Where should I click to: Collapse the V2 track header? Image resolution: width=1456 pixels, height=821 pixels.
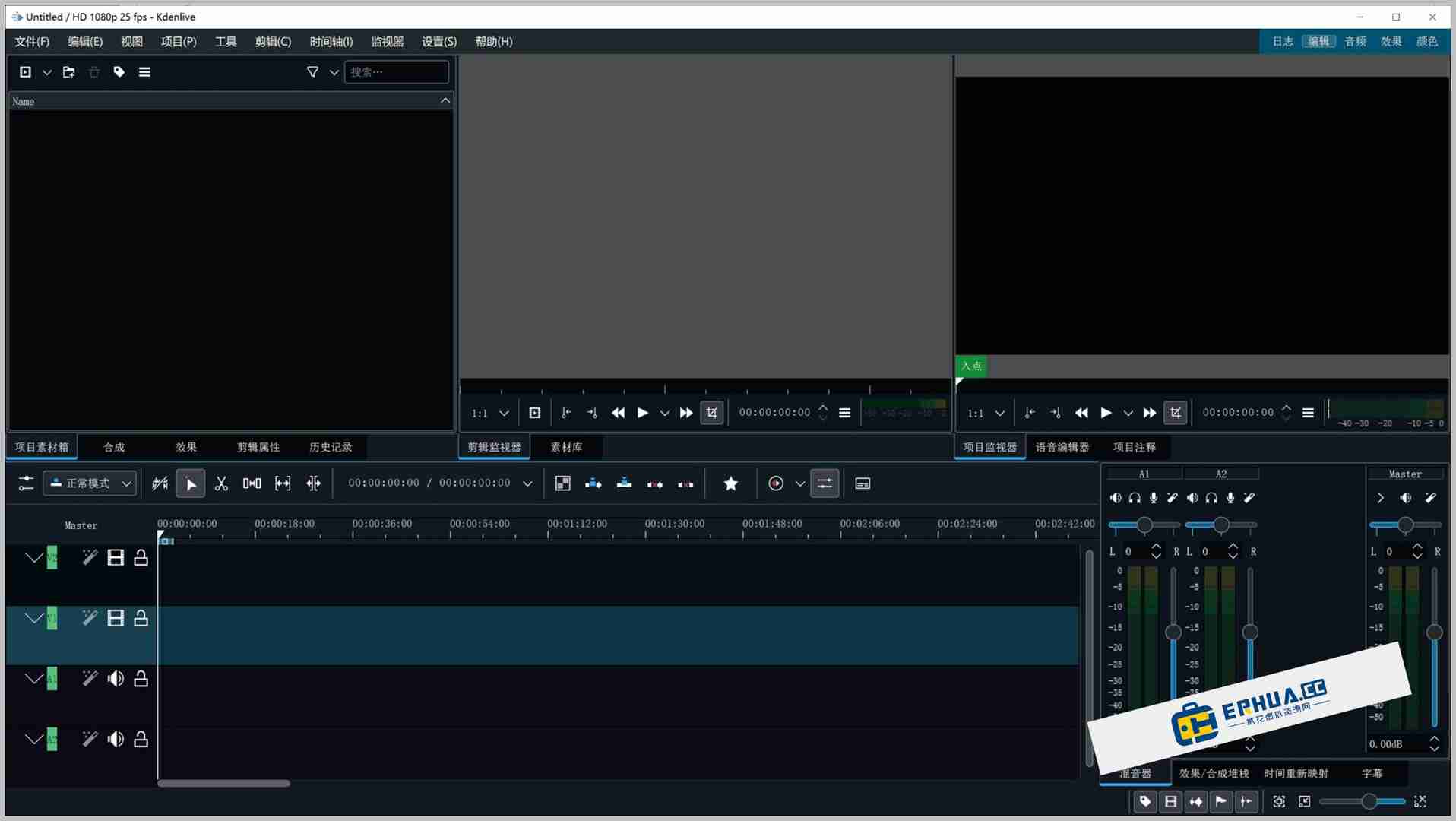click(33, 557)
